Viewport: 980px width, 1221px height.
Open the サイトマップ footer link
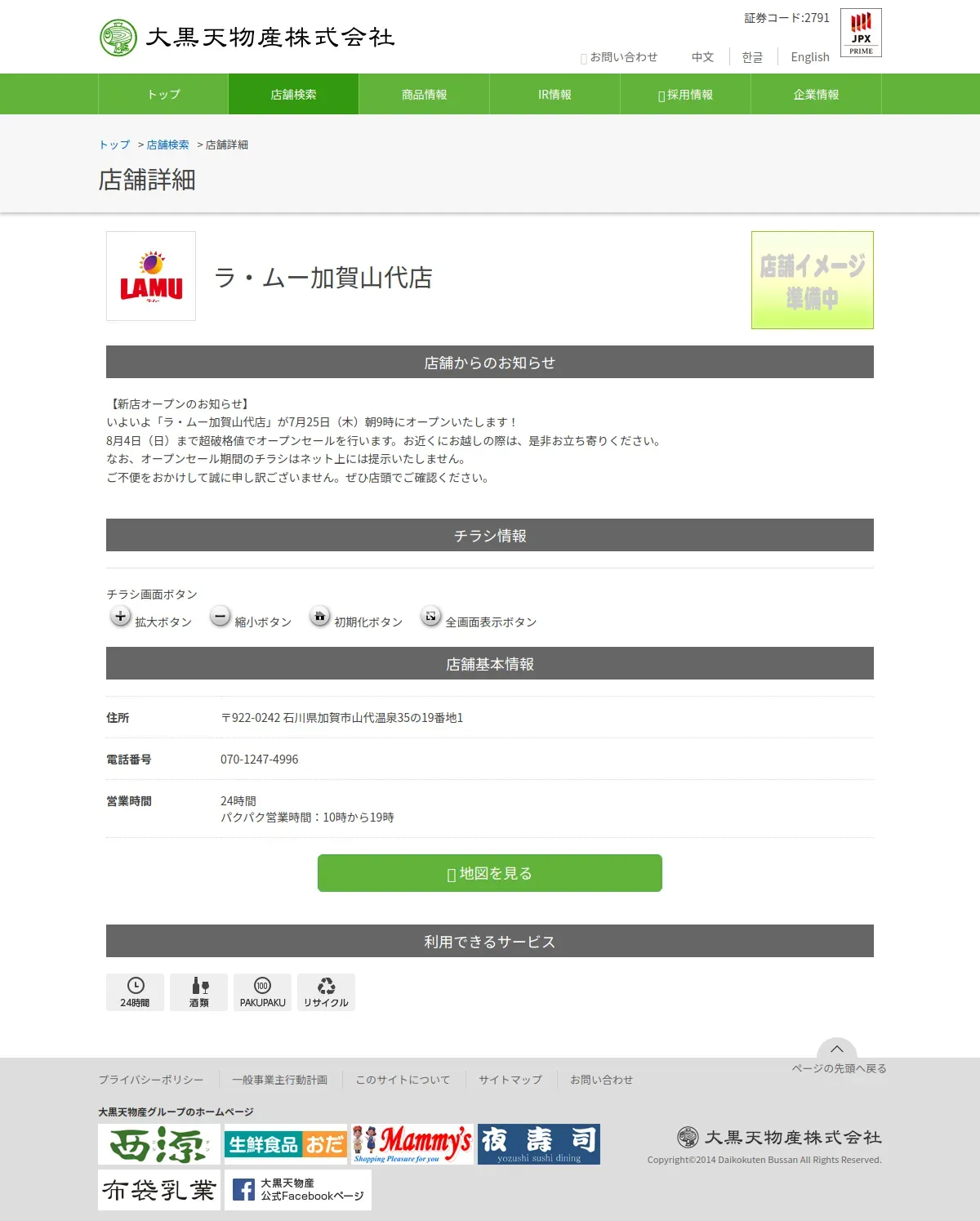point(510,1080)
